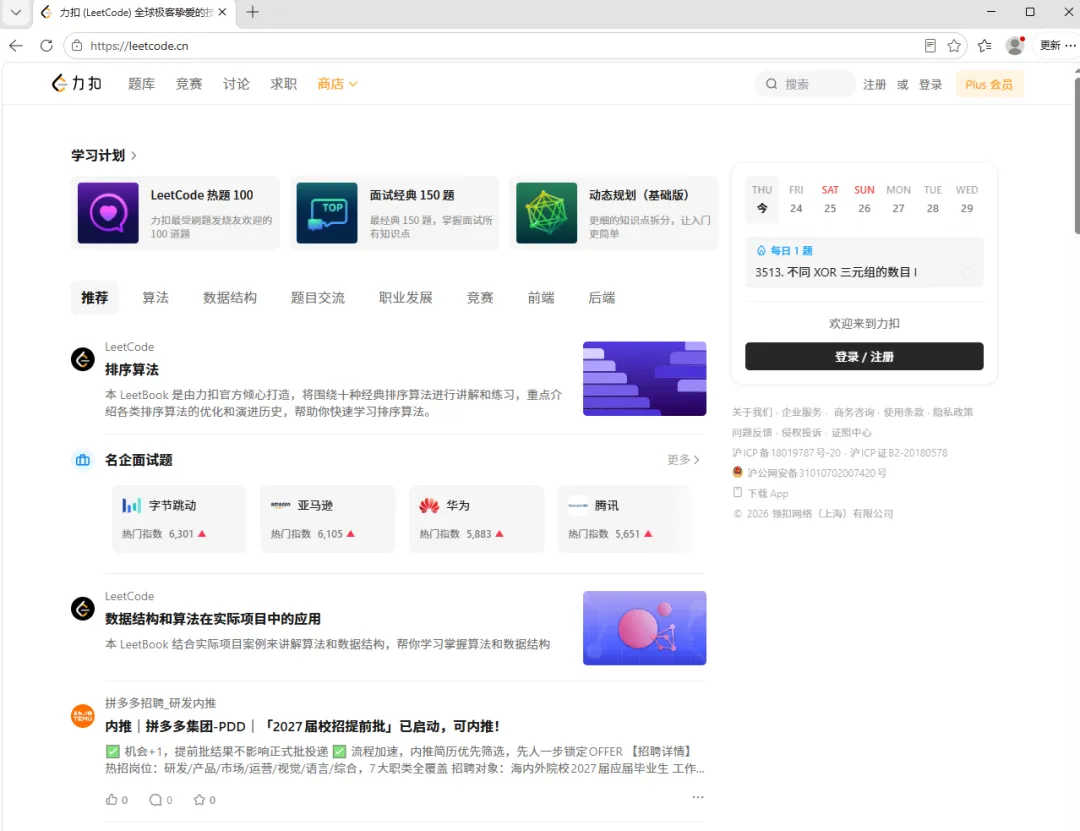Viewport: 1080px width, 831px height.
Task: Open 更多 for 名企面试题
Action: pos(683,460)
